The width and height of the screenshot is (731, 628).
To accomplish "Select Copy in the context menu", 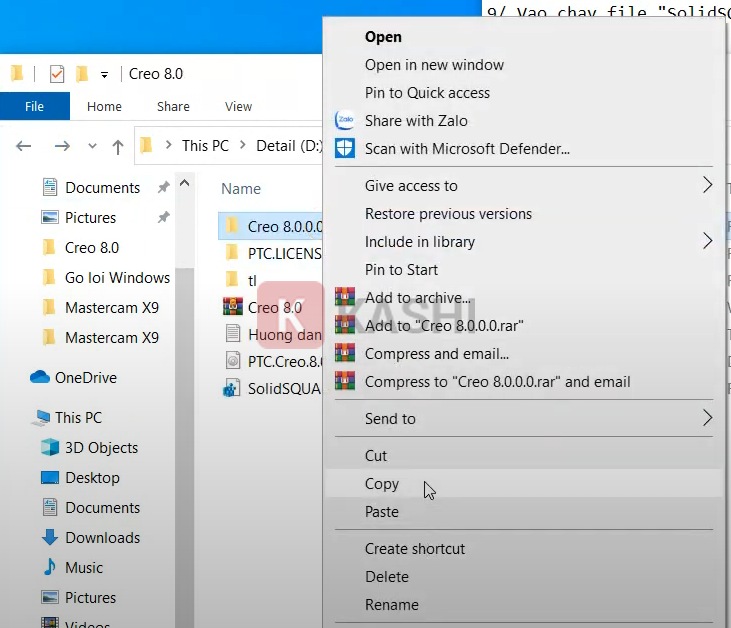I will pos(524,483).
